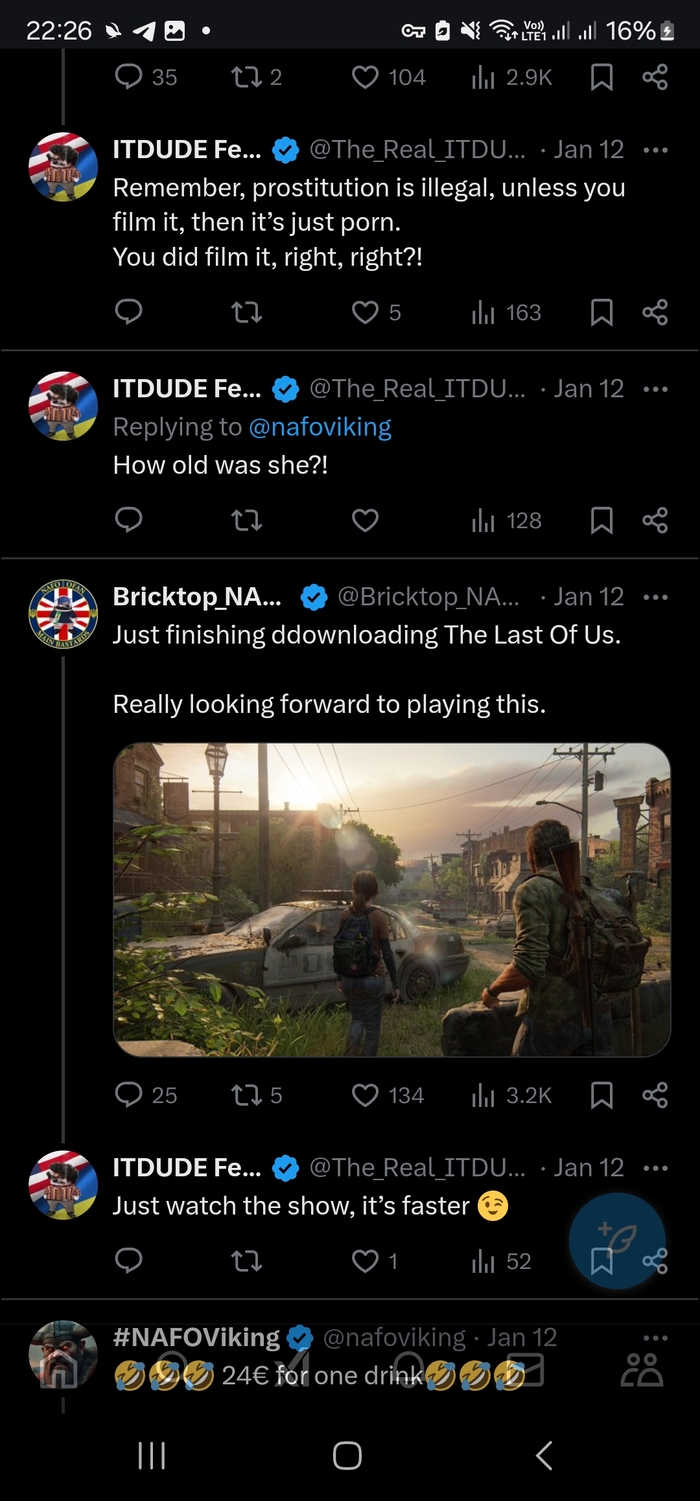Open the more options menu on Bricktop_NA's tweet
700x1501 pixels.
pos(656,596)
